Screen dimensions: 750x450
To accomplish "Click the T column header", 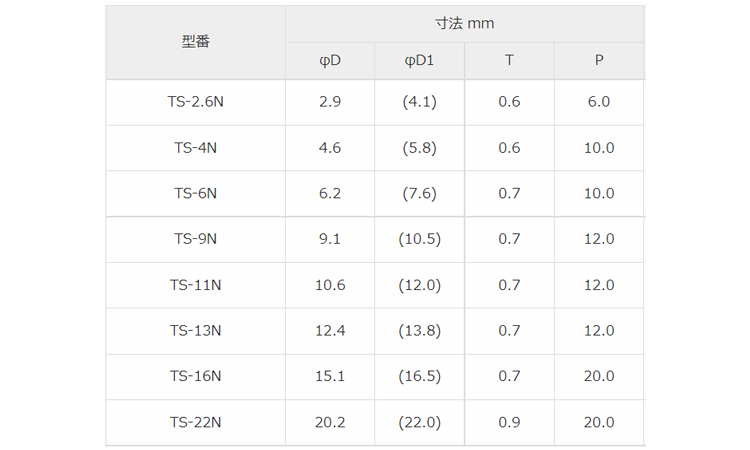I will [509, 60].
